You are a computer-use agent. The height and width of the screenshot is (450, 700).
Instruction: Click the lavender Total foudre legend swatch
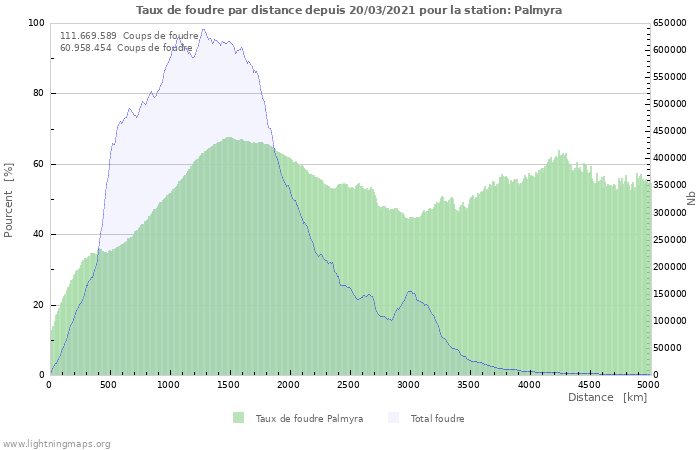tap(392, 418)
